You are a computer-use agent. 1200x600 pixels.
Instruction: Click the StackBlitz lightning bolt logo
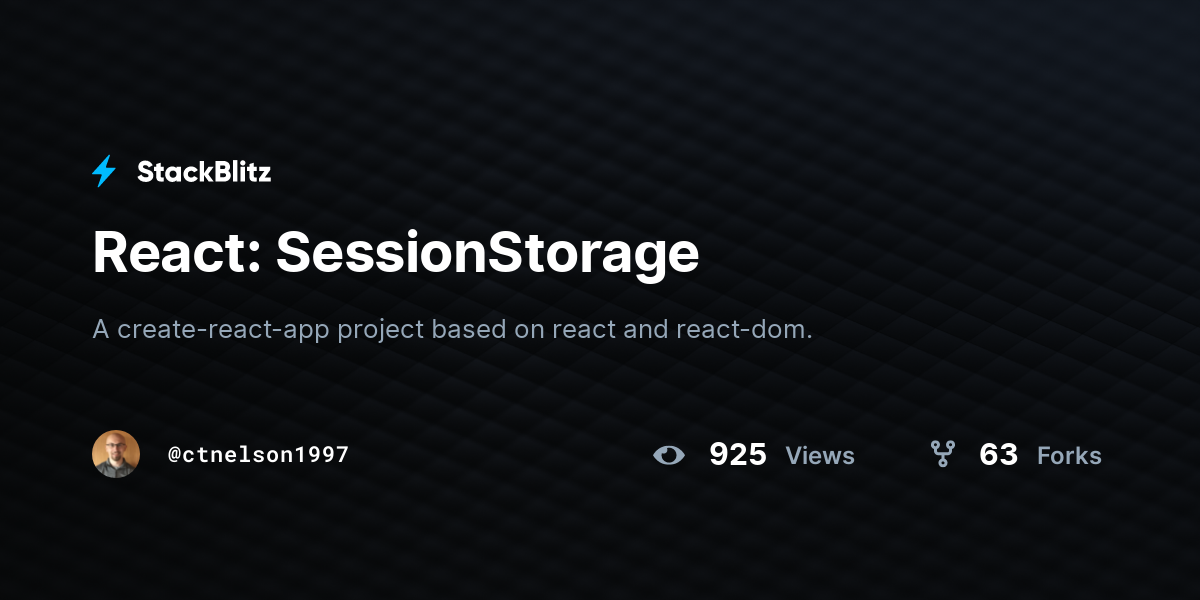pyautogui.click(x=104, y=172)
